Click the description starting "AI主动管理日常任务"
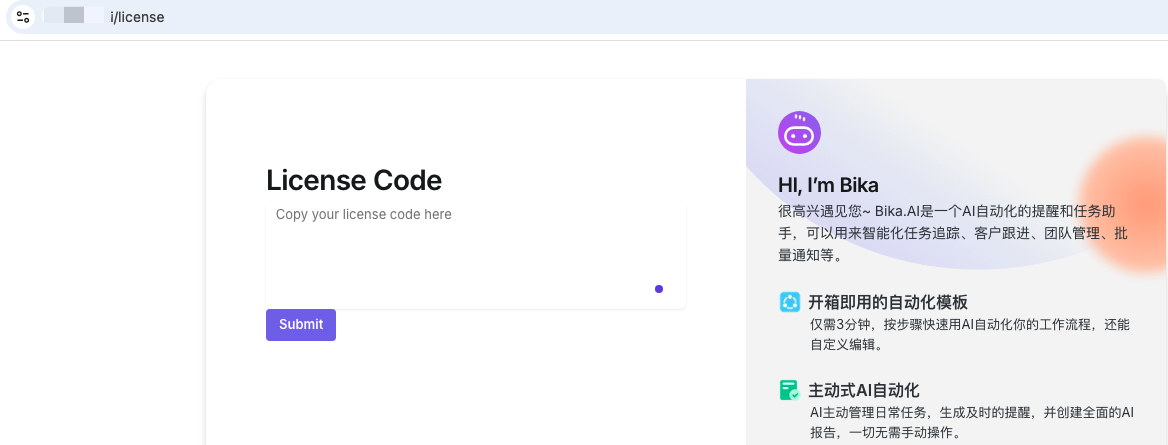The image size is (1168, 445). (972, 423)
